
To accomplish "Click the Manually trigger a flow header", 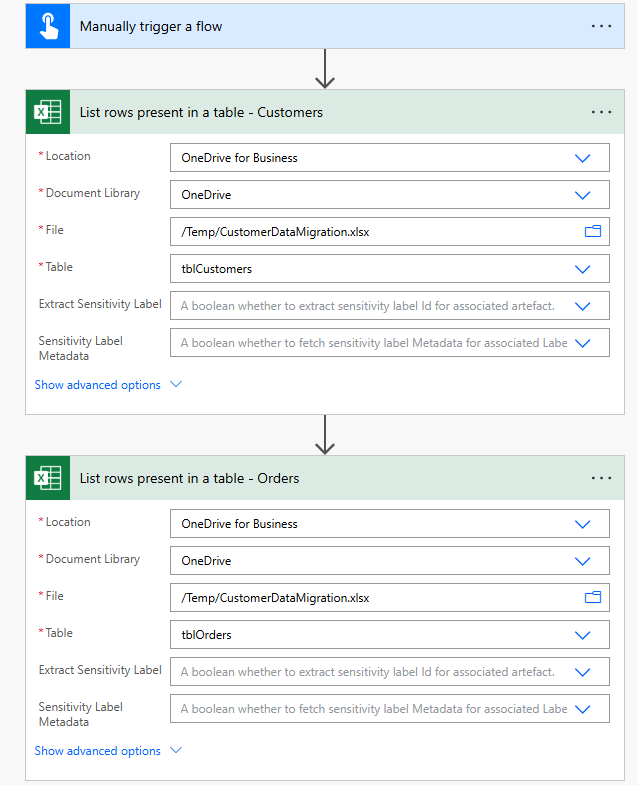I will click(151, 26).
